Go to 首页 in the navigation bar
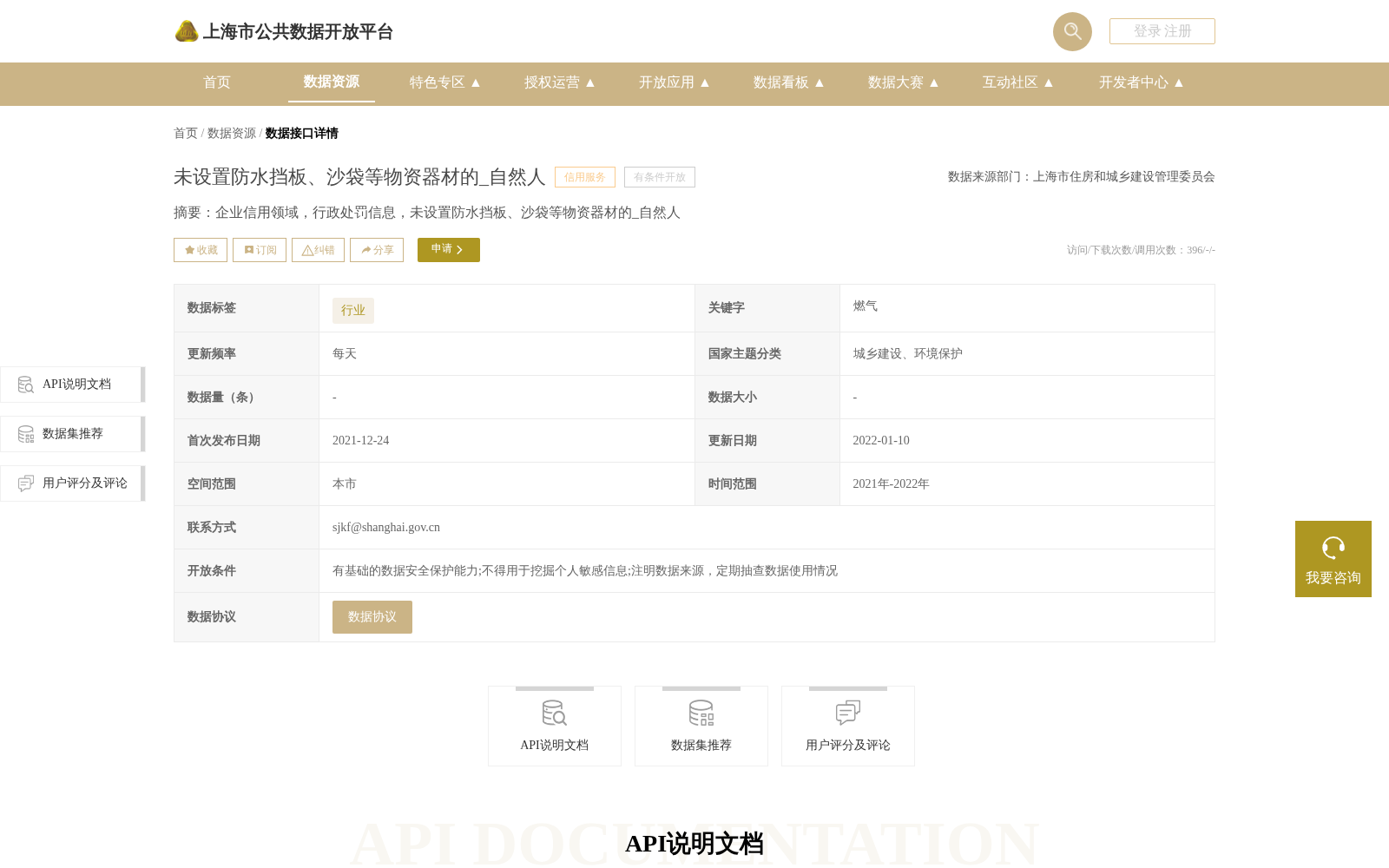The height and width of the screenshot is (868, 1389). click(217, 82)
